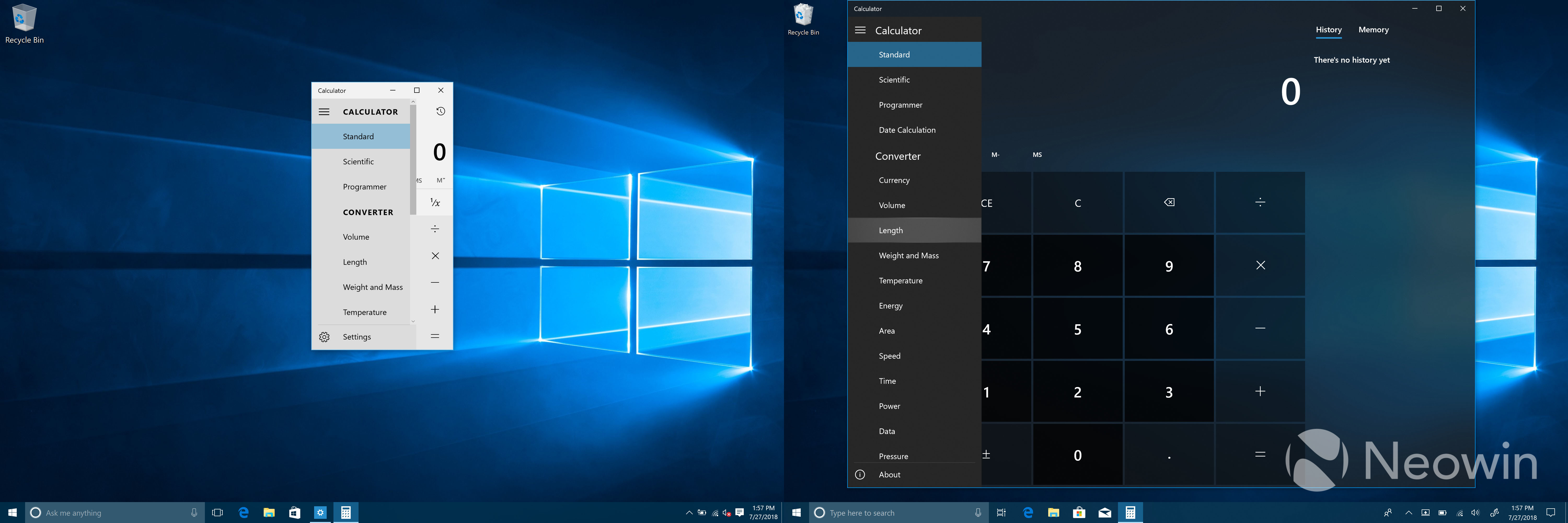Show hidden system tray icons chevron
The width and height of the screenshot is (1568, 523).
[x=1409, y=513]
